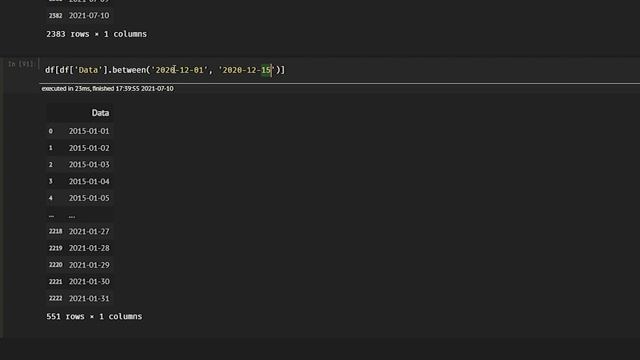640x360 pixels.
Task: Click the row index 2382
Action: [56, 16]
